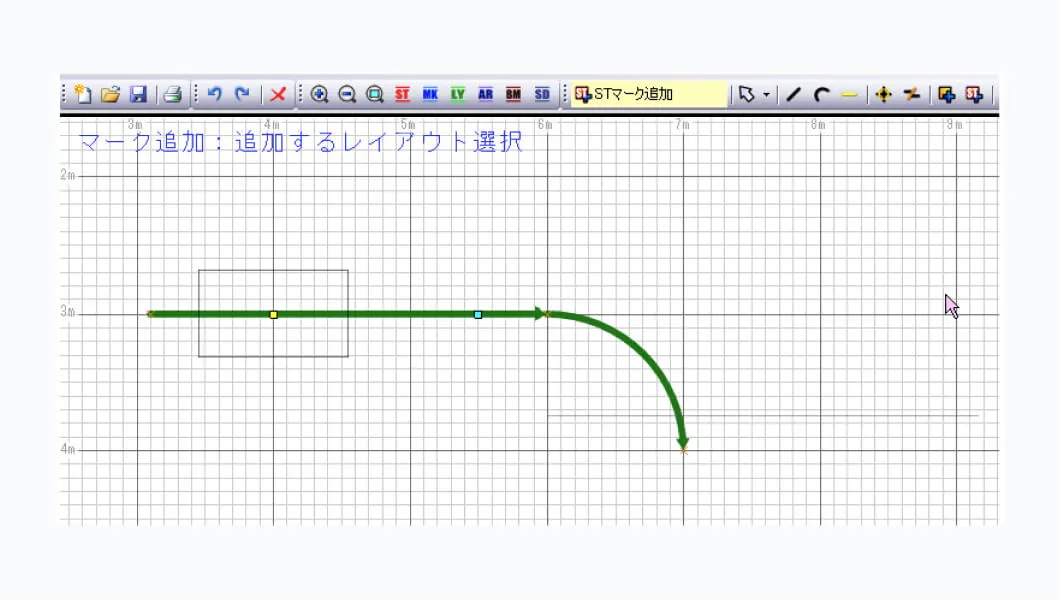Redo the previous action
The width and height of the screenshot is (1060, 600).
click(x=242, y=95)
